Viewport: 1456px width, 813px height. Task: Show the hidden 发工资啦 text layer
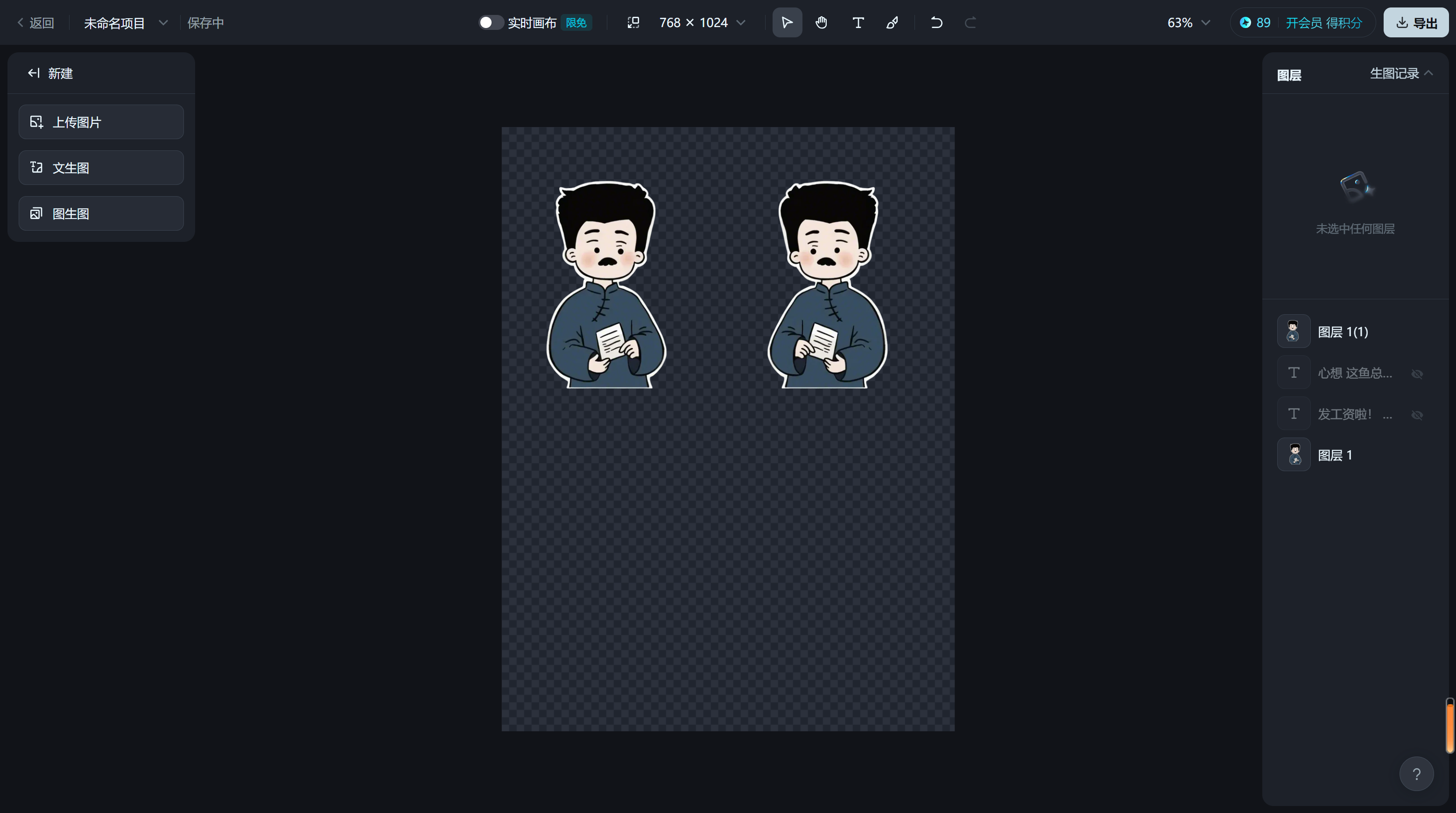(1416, 415)
